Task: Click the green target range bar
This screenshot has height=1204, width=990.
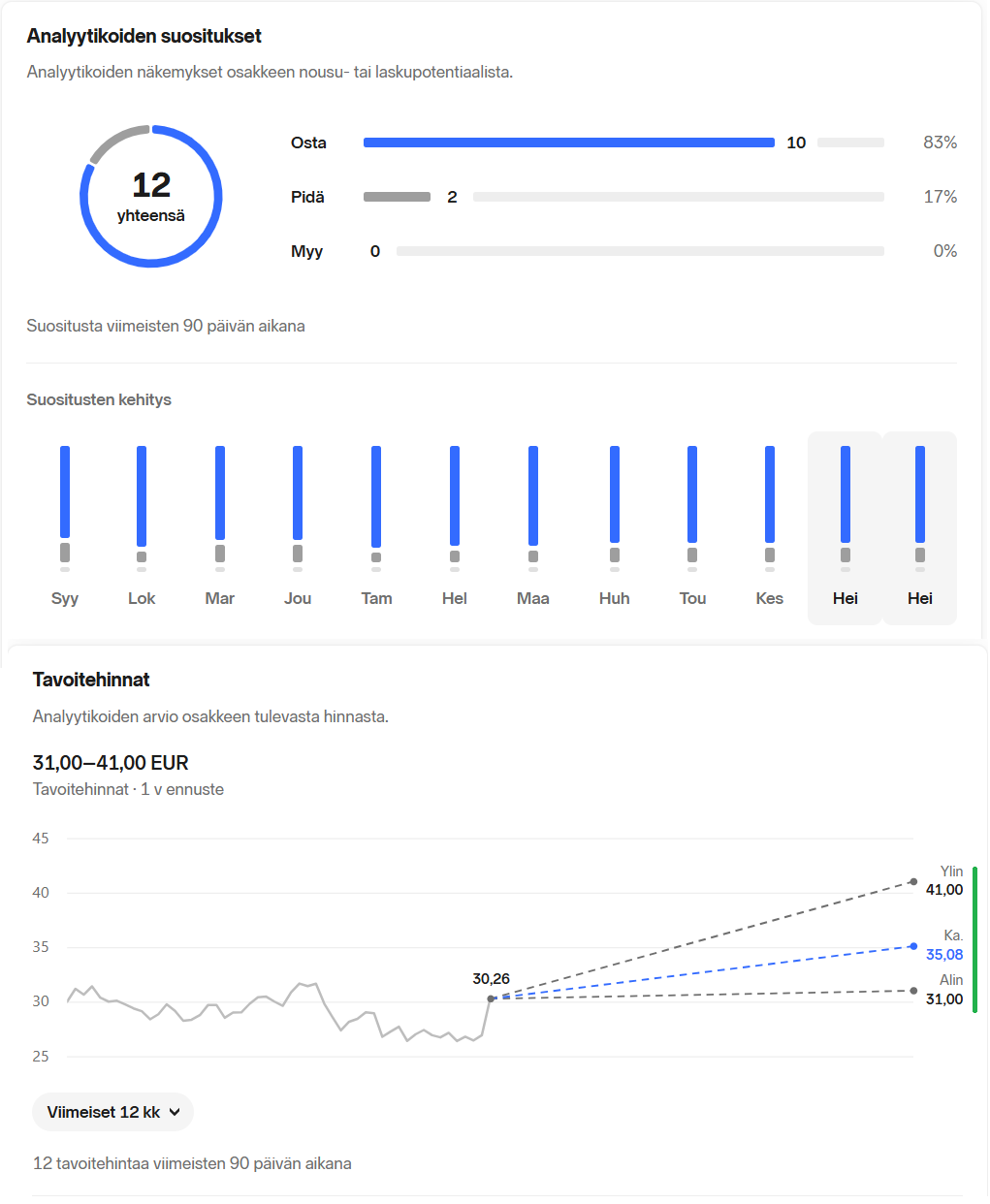Action: pyautogui.click(x=974, y=939)
